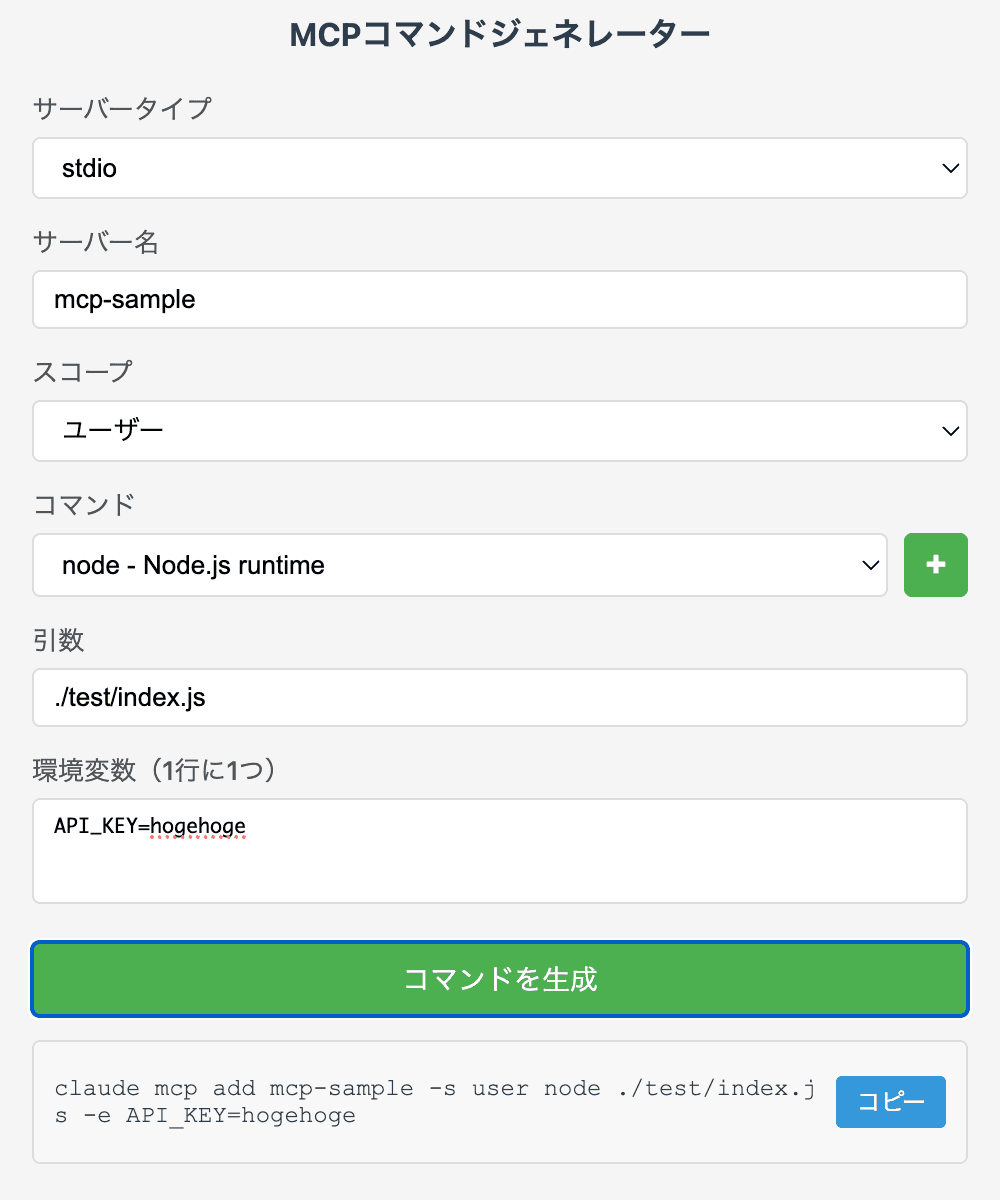
Task: Click the コマンド label above the runtime selector
Action: tap(83, 505)
